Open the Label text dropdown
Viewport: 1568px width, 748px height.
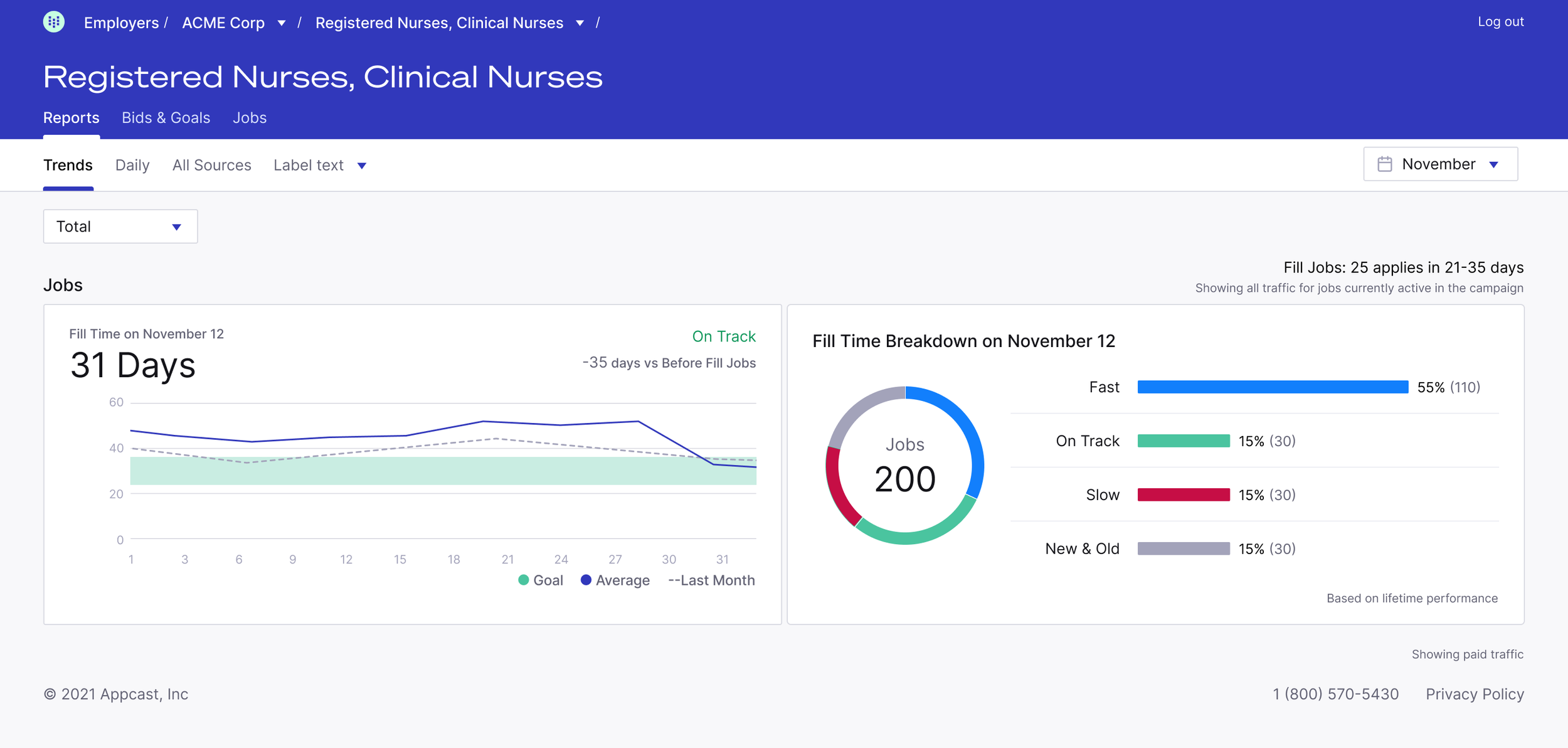point(320,166)
